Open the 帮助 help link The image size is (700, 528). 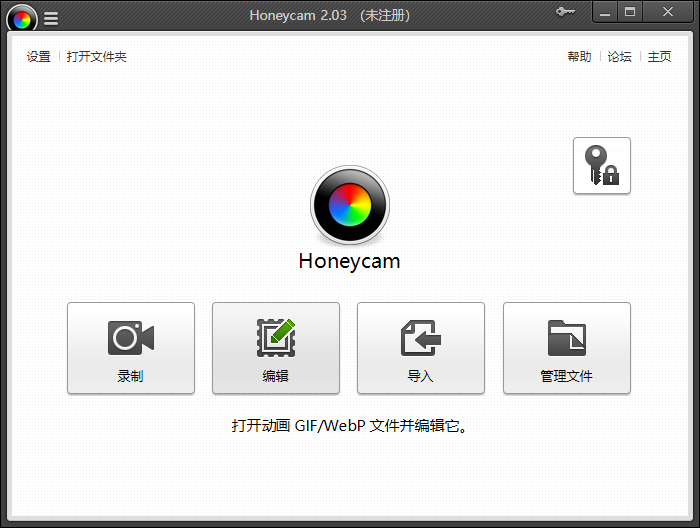tap(579, 57)
